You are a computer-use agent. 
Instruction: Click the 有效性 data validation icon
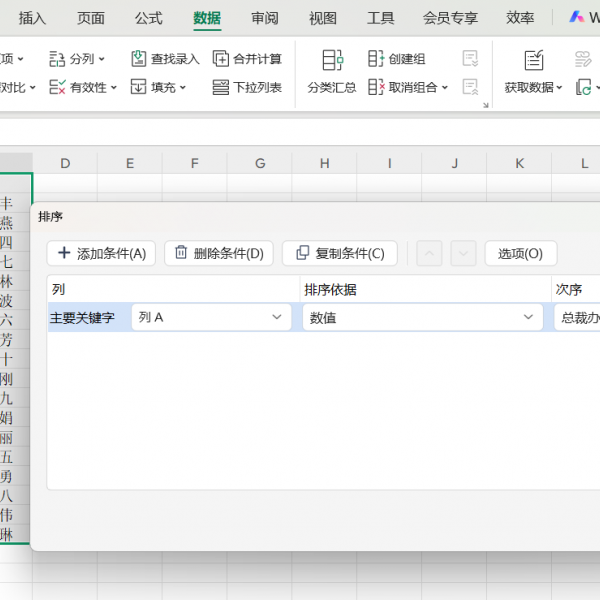(58, 88)
